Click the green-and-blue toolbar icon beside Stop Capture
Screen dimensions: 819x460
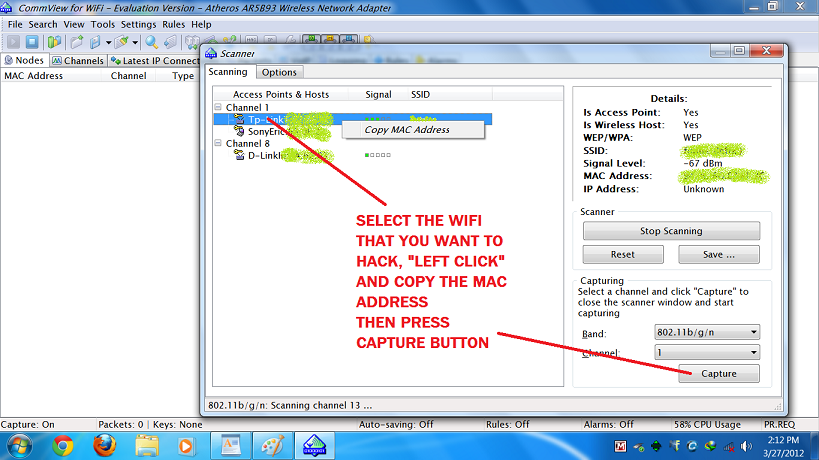point(54,42)
